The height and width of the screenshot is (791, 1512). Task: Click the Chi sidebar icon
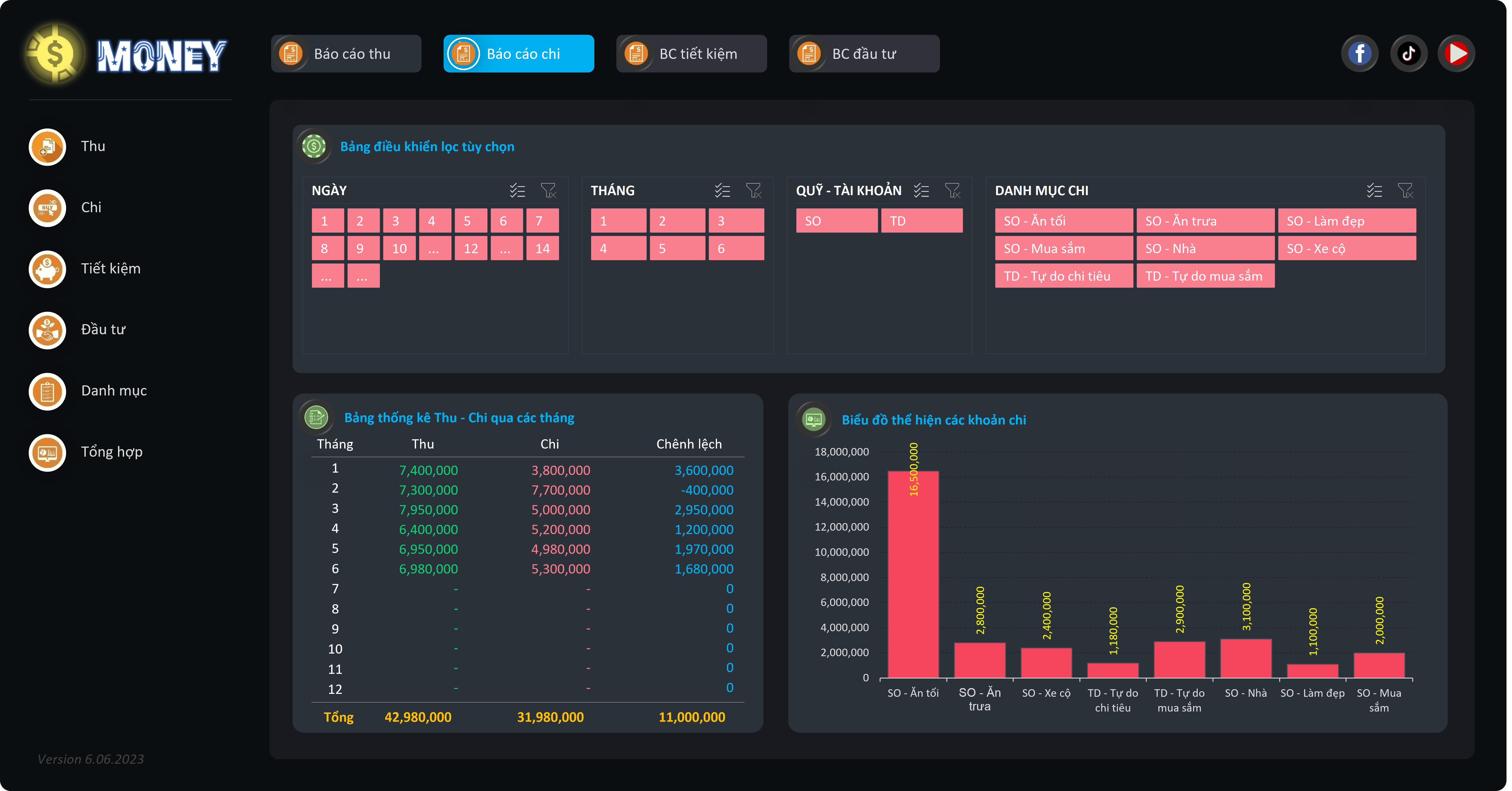48,208
